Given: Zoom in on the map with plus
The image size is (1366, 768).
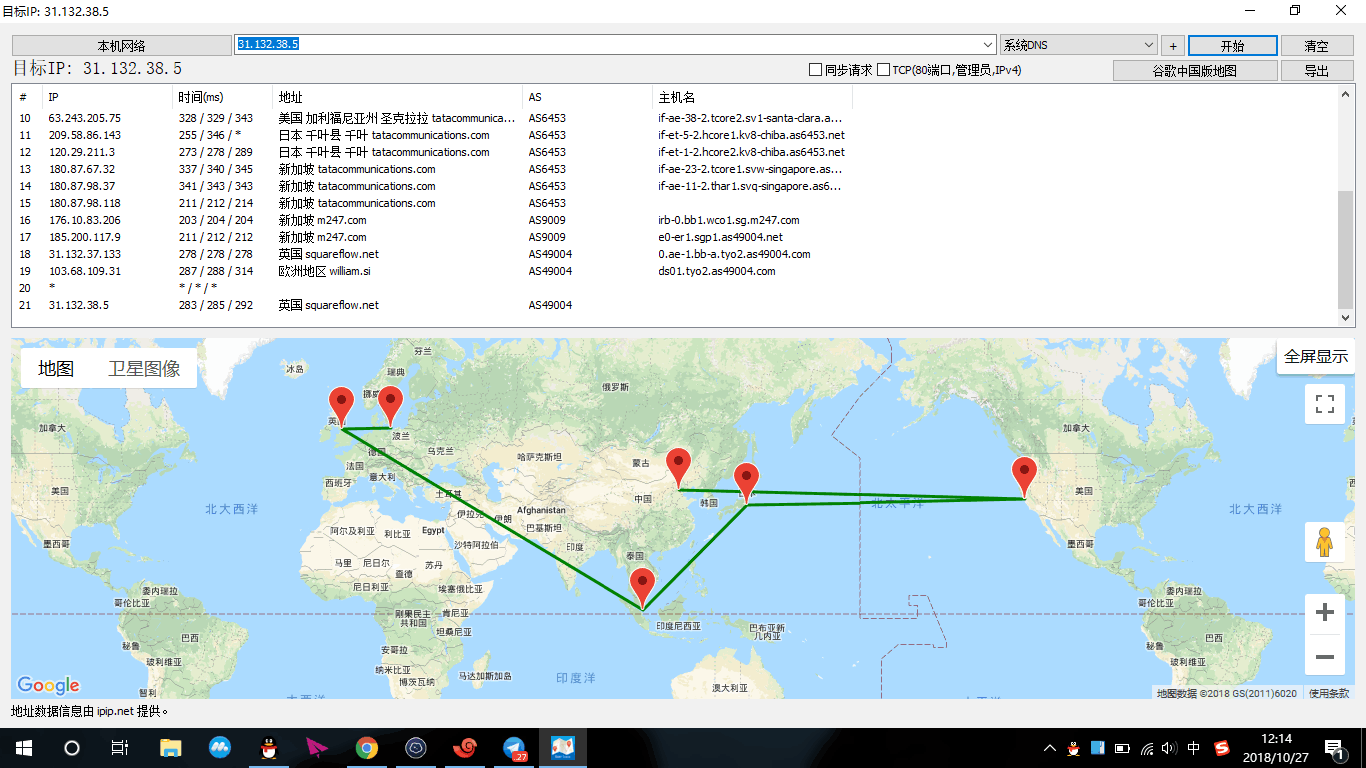Looking at the screenshot, I should [1325, 612].
